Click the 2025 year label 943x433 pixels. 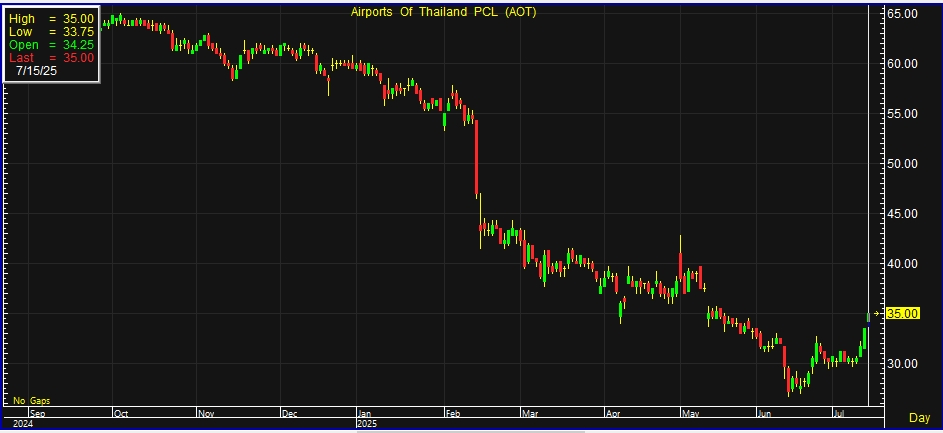pyautogui.click(x=367, y=423)
